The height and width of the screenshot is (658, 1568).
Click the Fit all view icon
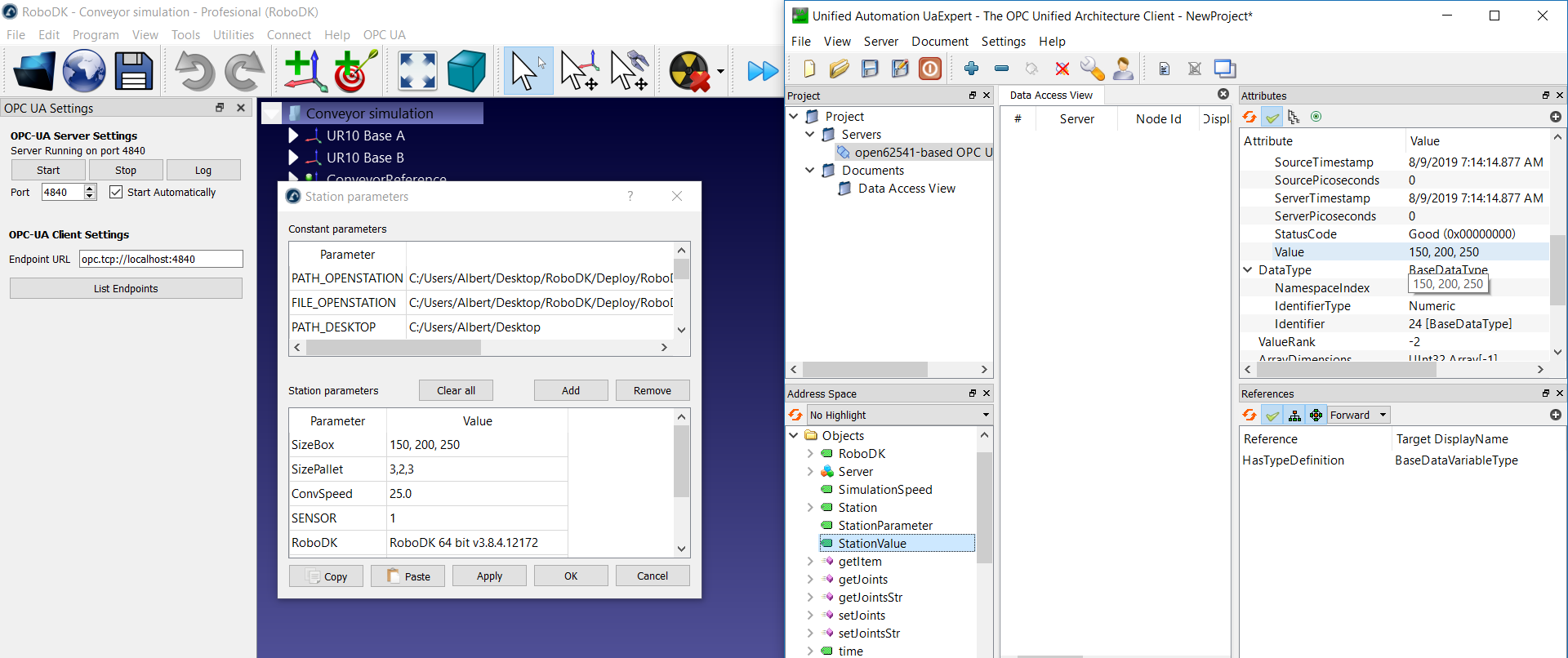click(x=417, y=71)
